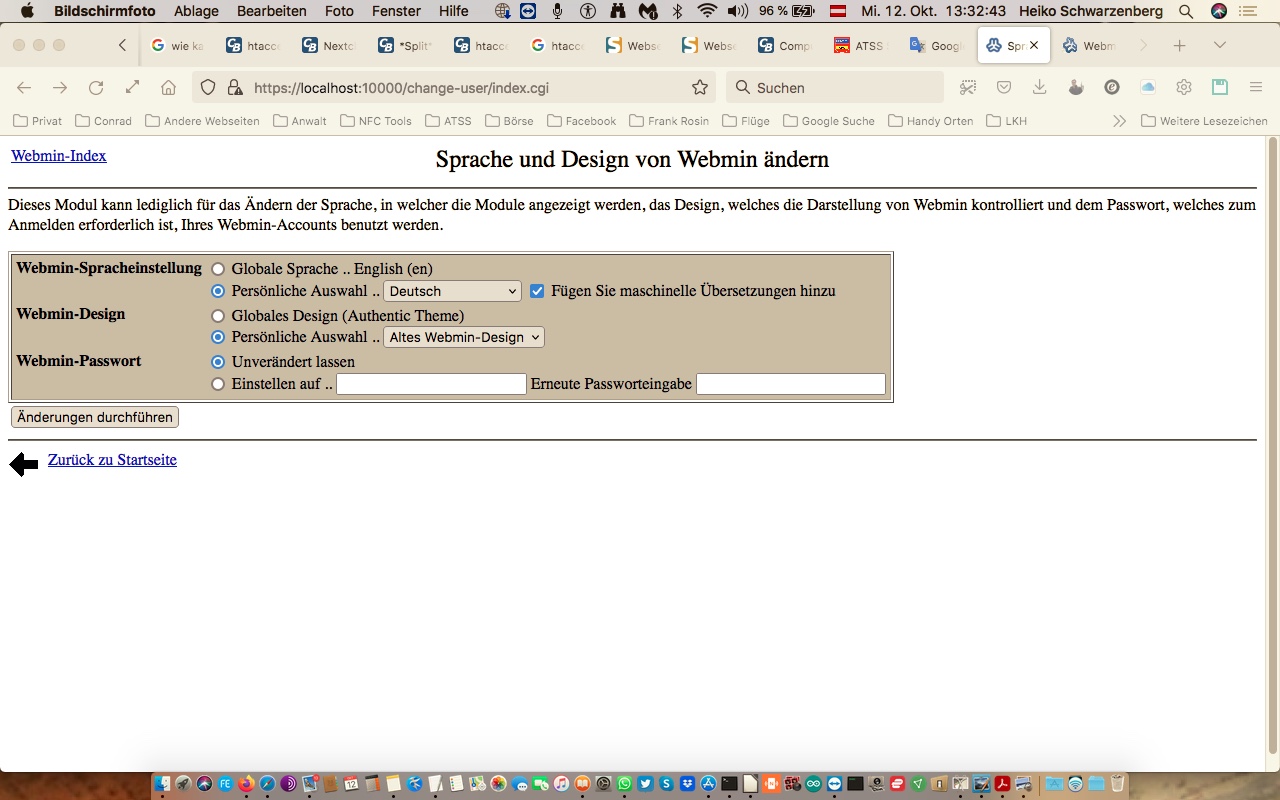This screenshot has height=800, width=1280.
Task: Click the new password input field
Action: (x=431, y=384)
